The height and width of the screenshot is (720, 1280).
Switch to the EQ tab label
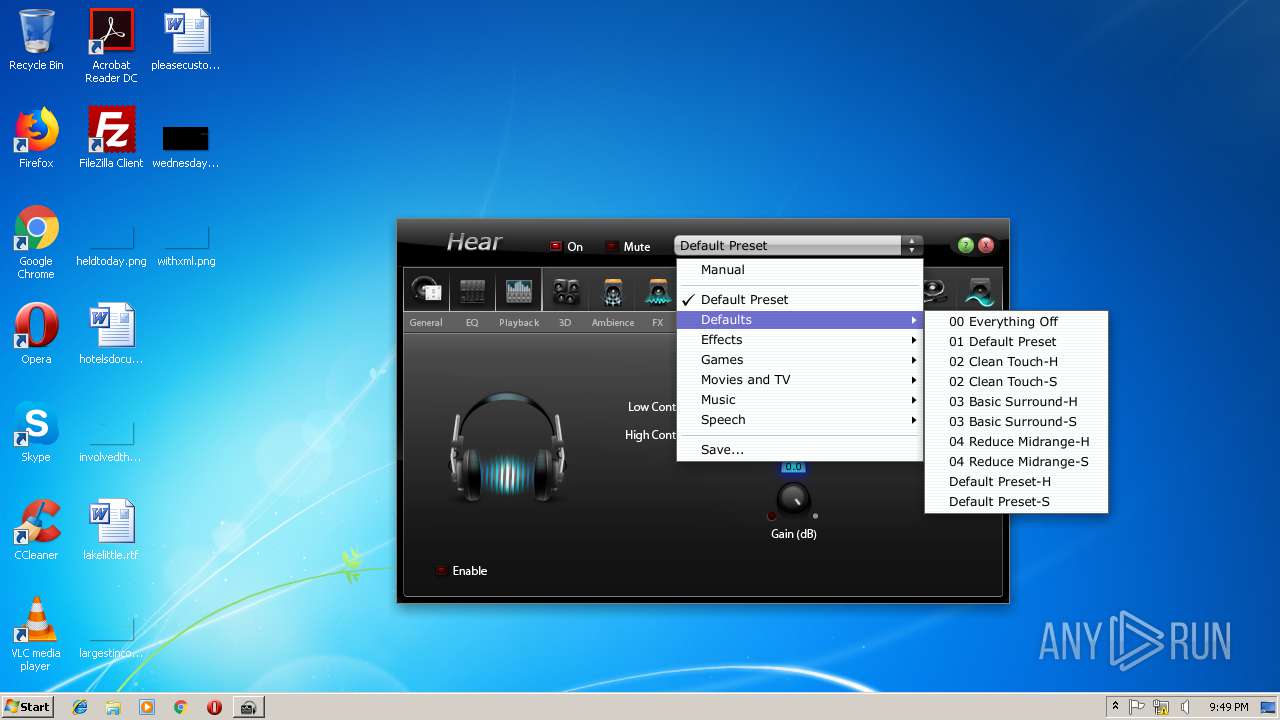[x=472, y=323]
